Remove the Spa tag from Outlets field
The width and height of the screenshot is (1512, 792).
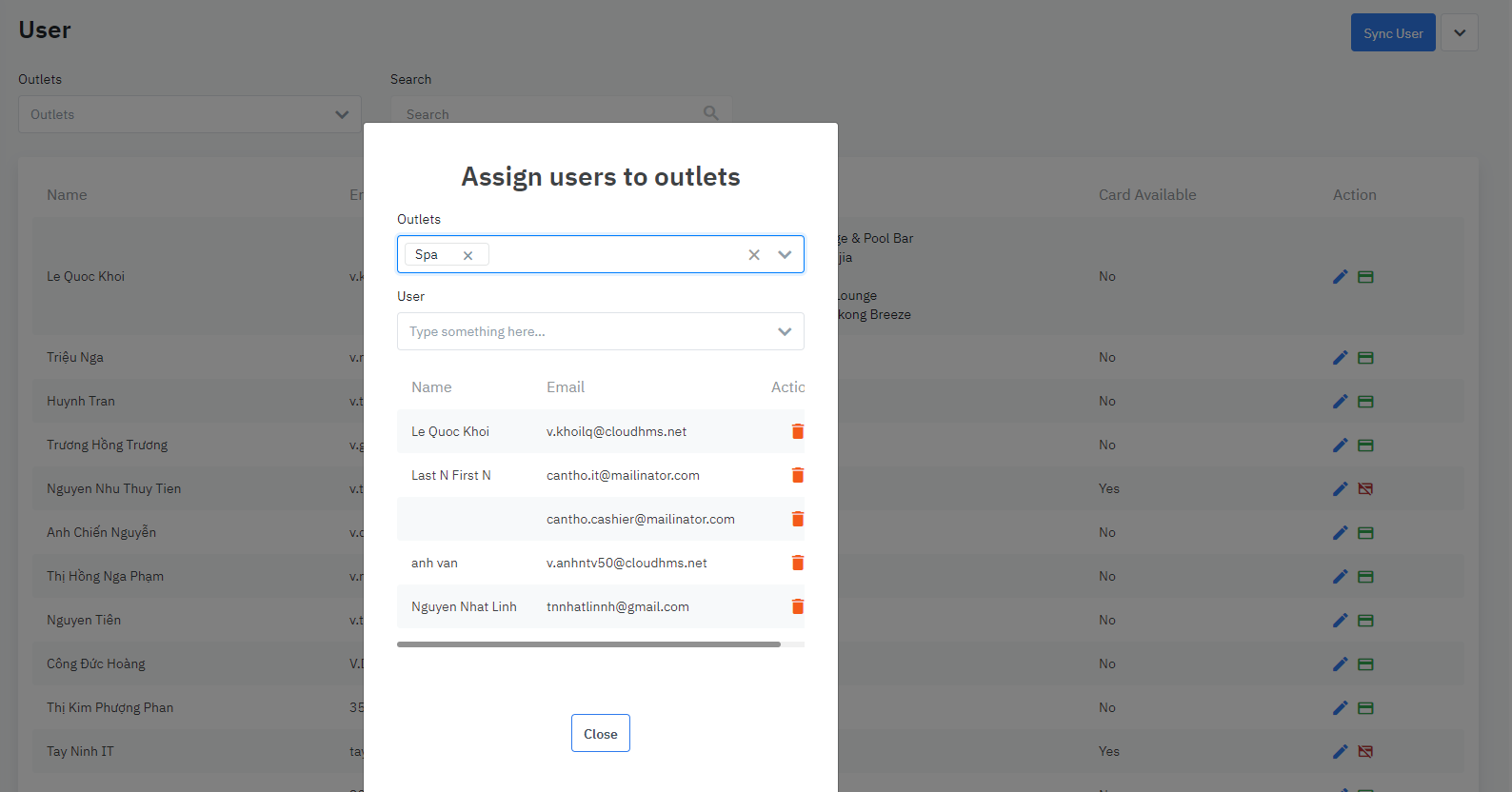468,255
